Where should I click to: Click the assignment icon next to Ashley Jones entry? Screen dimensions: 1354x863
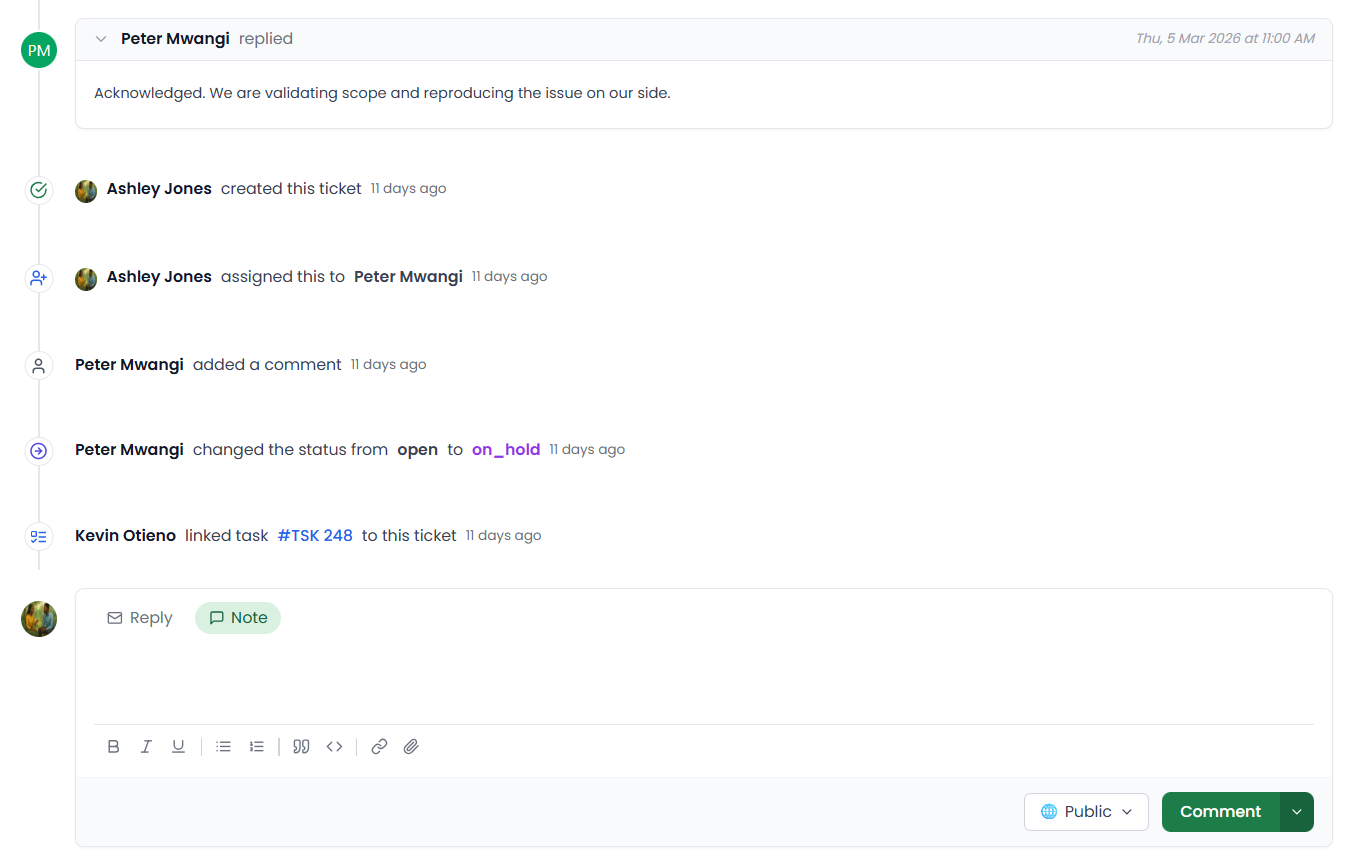pos(38,278)
